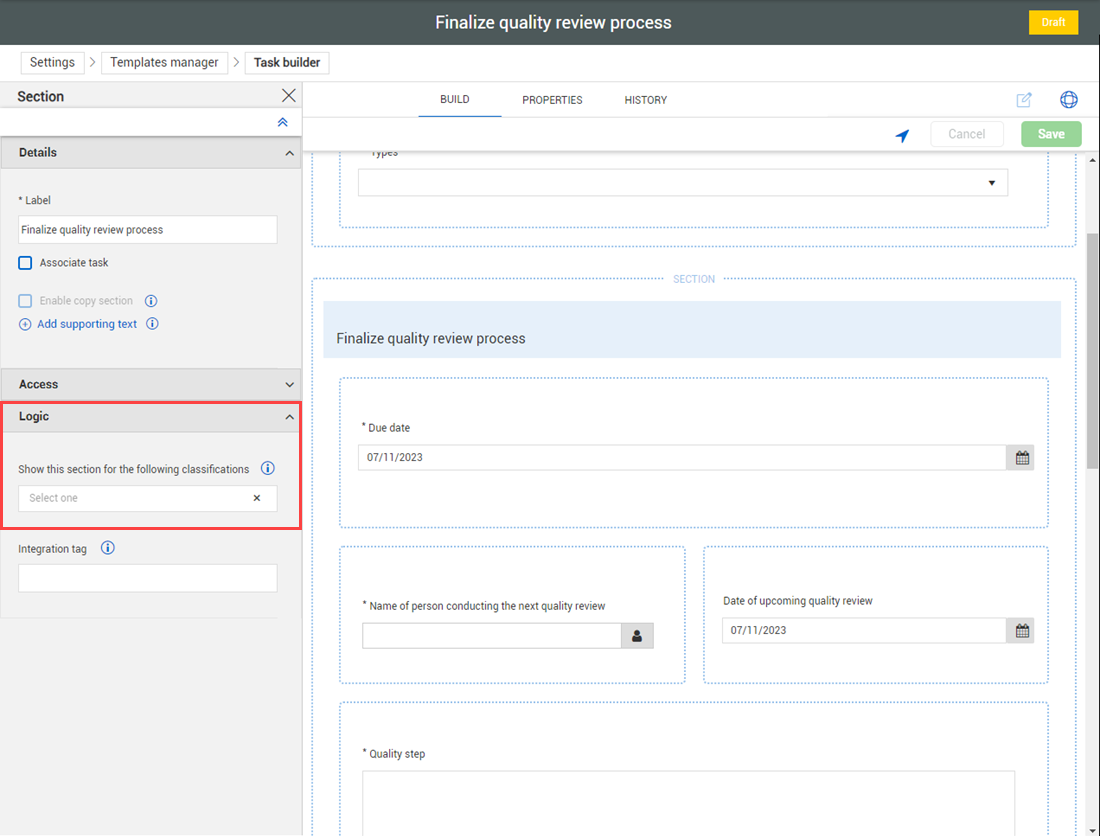Show info for Add supporting text
The image size is (1100, 836).
[x=152, y=323]
